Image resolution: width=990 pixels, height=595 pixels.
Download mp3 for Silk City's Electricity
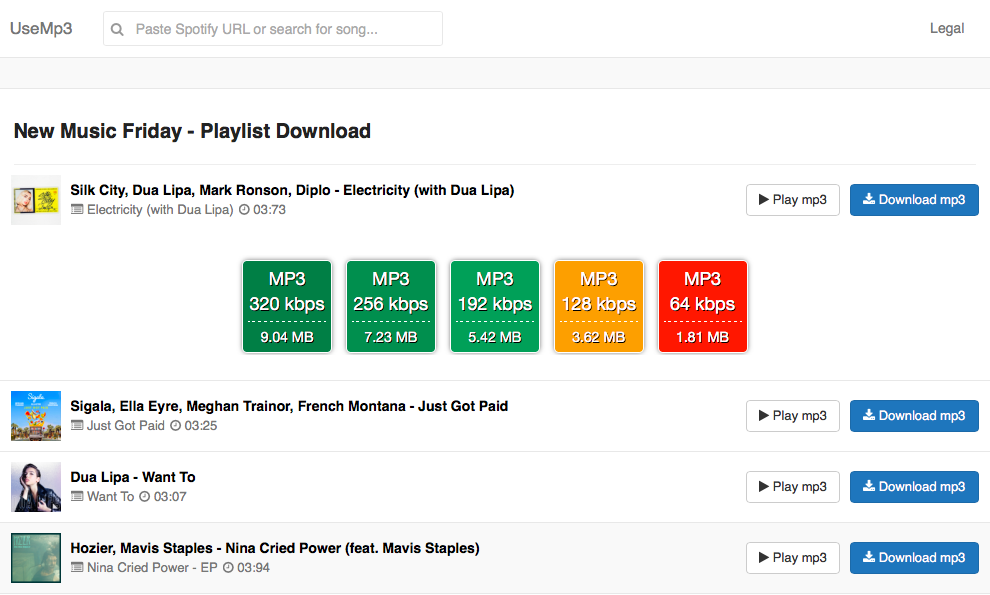click(x=914, y=200)
